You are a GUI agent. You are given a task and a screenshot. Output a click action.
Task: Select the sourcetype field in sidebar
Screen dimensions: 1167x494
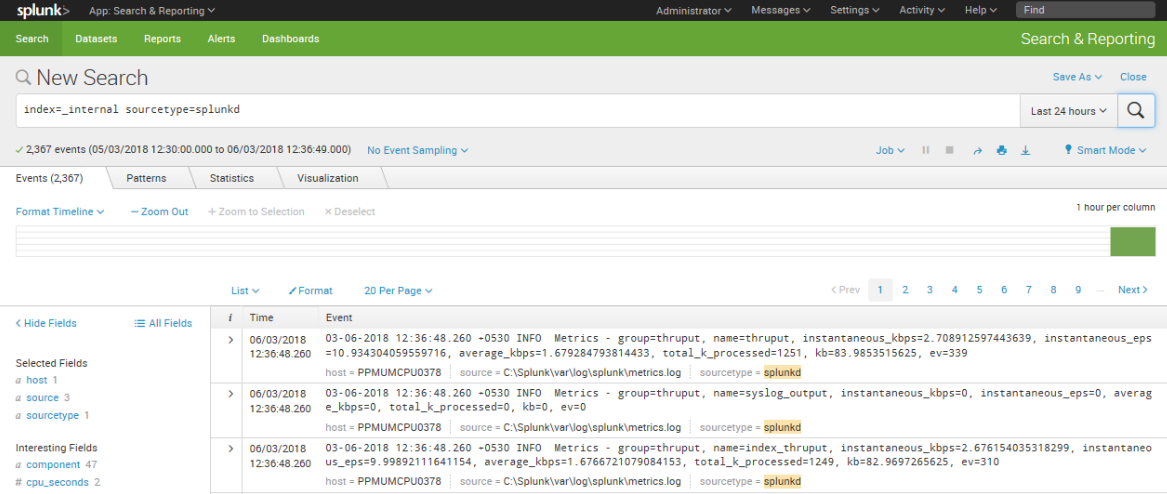tap(52, 415)
